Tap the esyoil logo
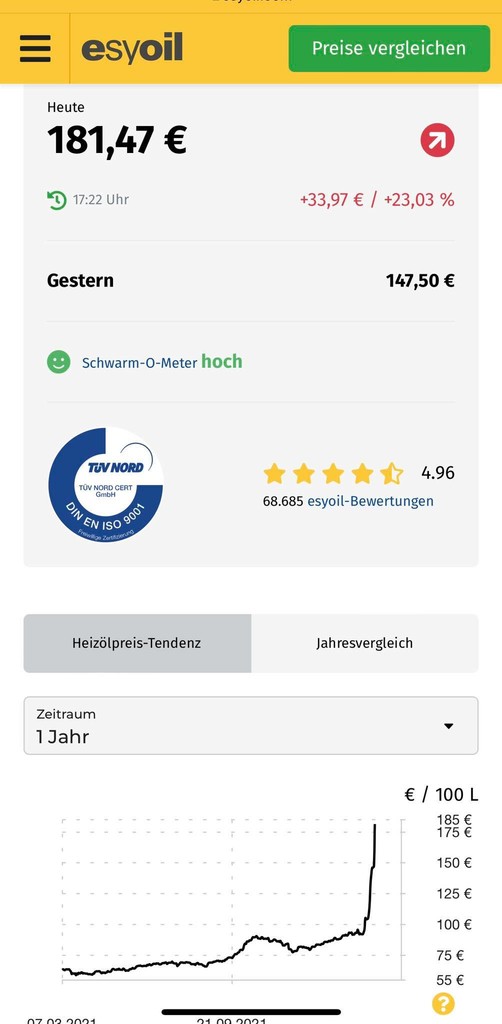The width and height of the screenshot is (502, 1024). [132, 49]
